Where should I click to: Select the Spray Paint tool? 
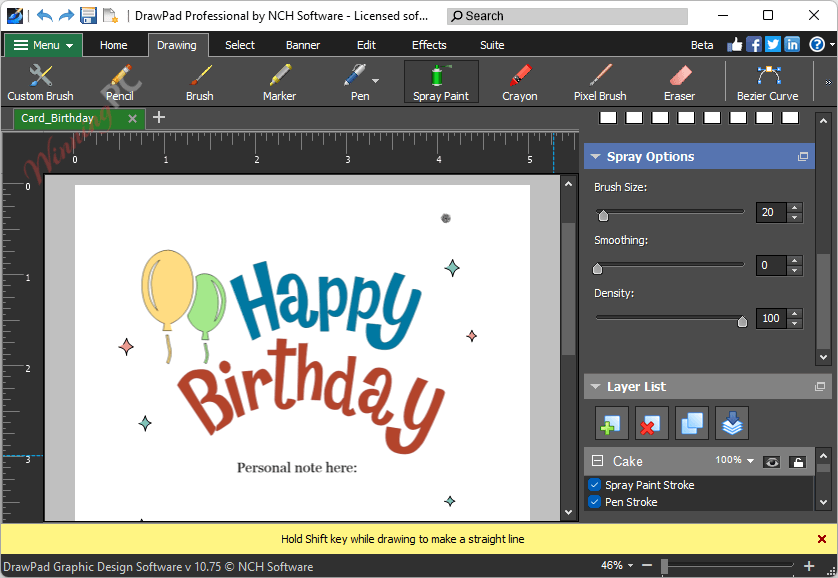click(441, 80)
